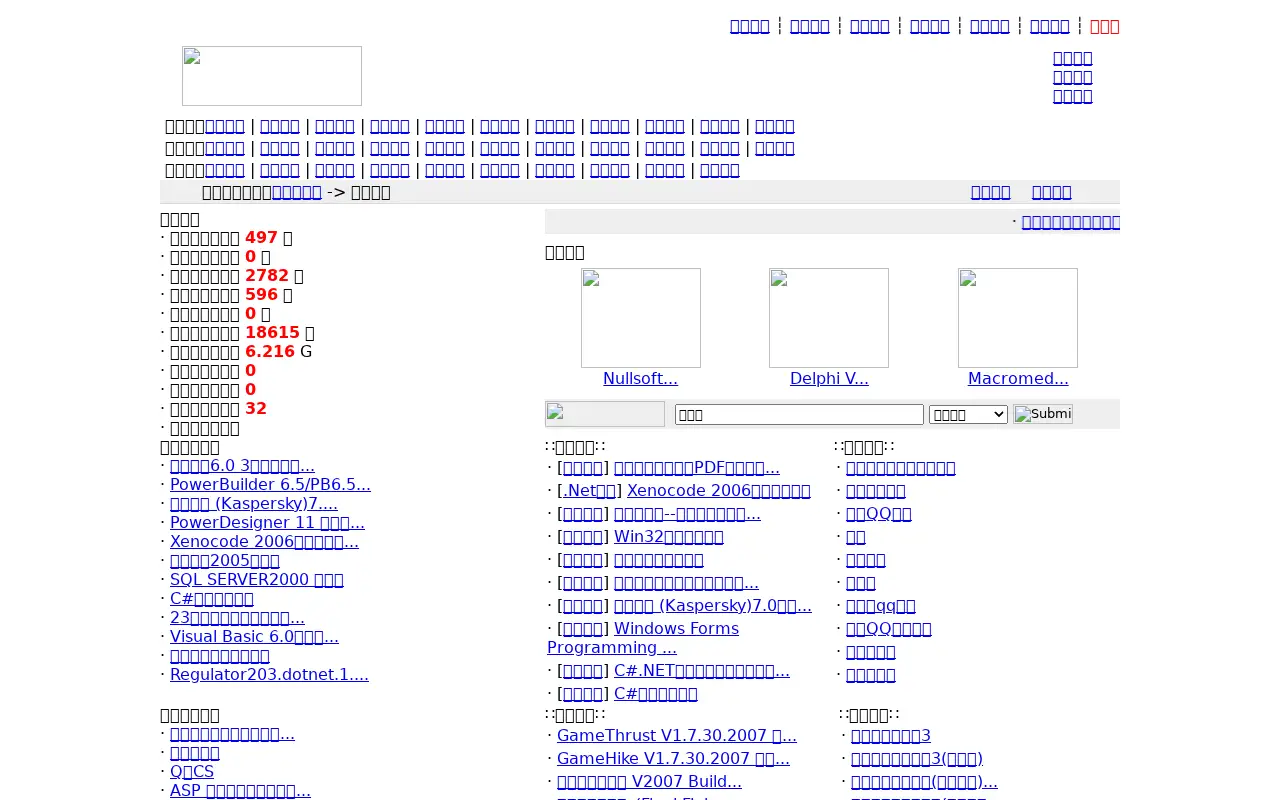Open the Macromed... thumbnail image
Viewport: 1280px width, 800px height.
[x=1018, y=318]
